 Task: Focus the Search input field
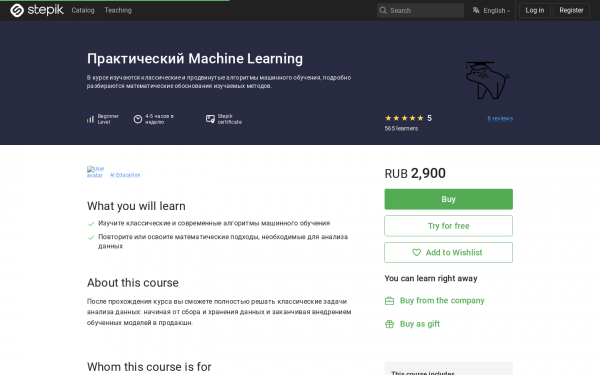(x=420, y=10)
